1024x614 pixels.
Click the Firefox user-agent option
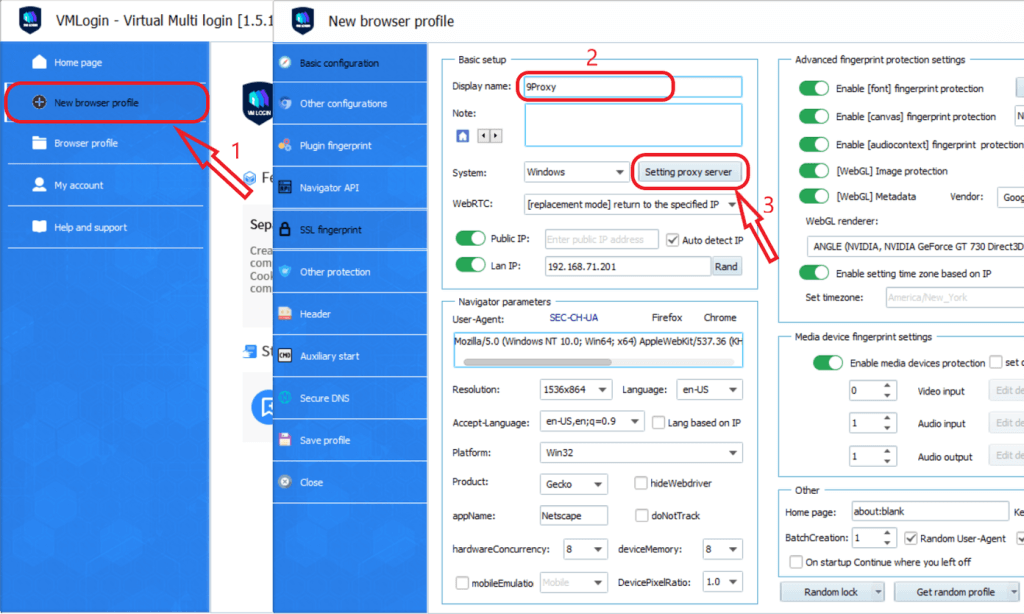tap(667, 317)
